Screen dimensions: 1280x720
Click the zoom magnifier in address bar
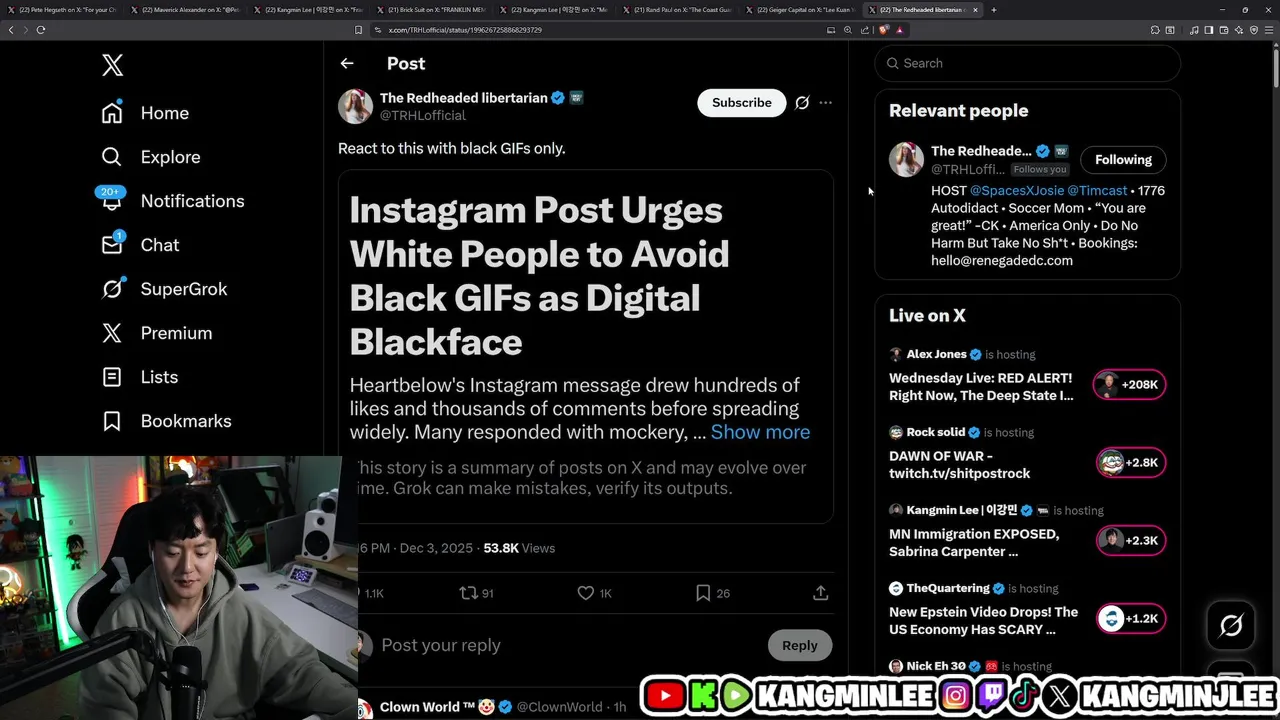(x=848, y=30)
